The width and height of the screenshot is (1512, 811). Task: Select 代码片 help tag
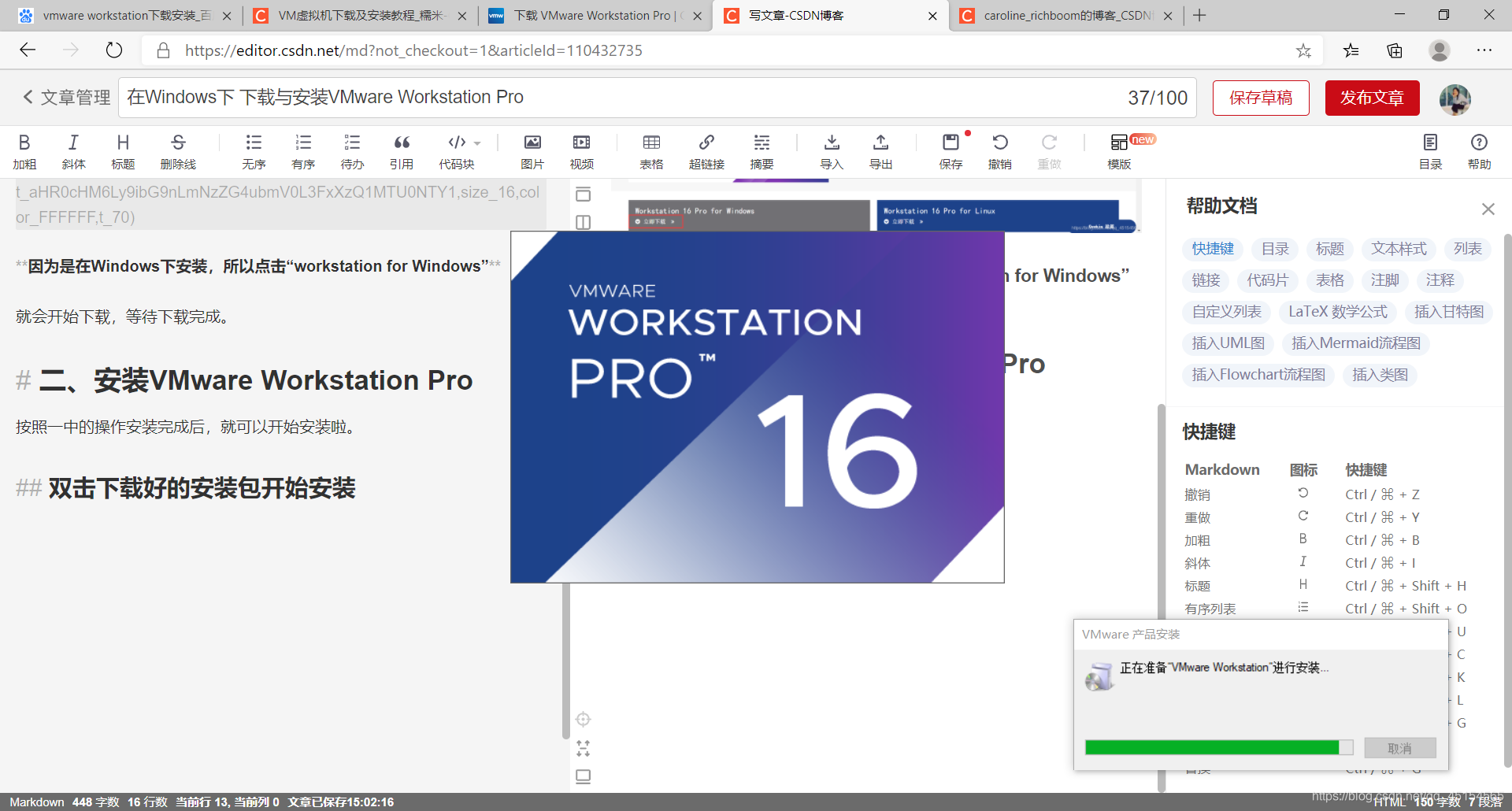tap(1267, 280)
